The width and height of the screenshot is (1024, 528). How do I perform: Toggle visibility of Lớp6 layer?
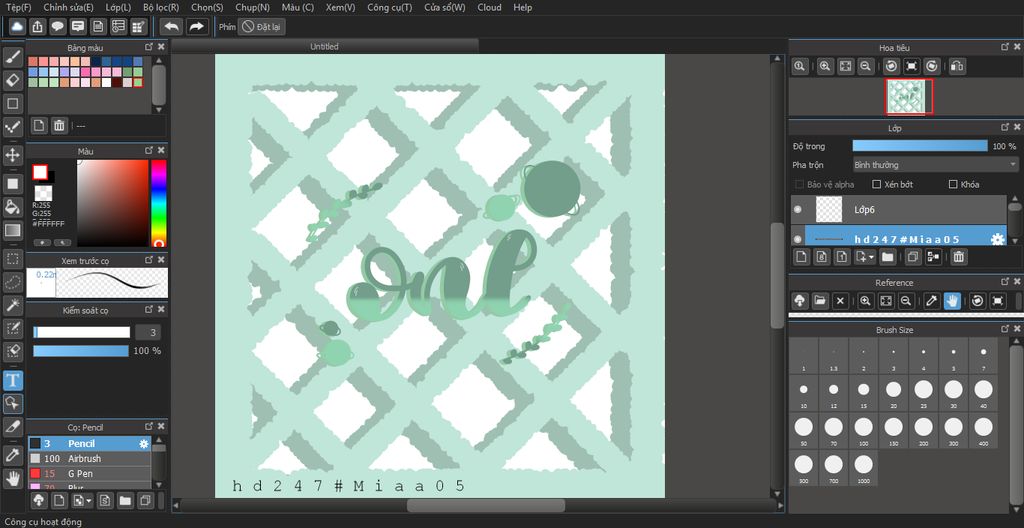797,210
